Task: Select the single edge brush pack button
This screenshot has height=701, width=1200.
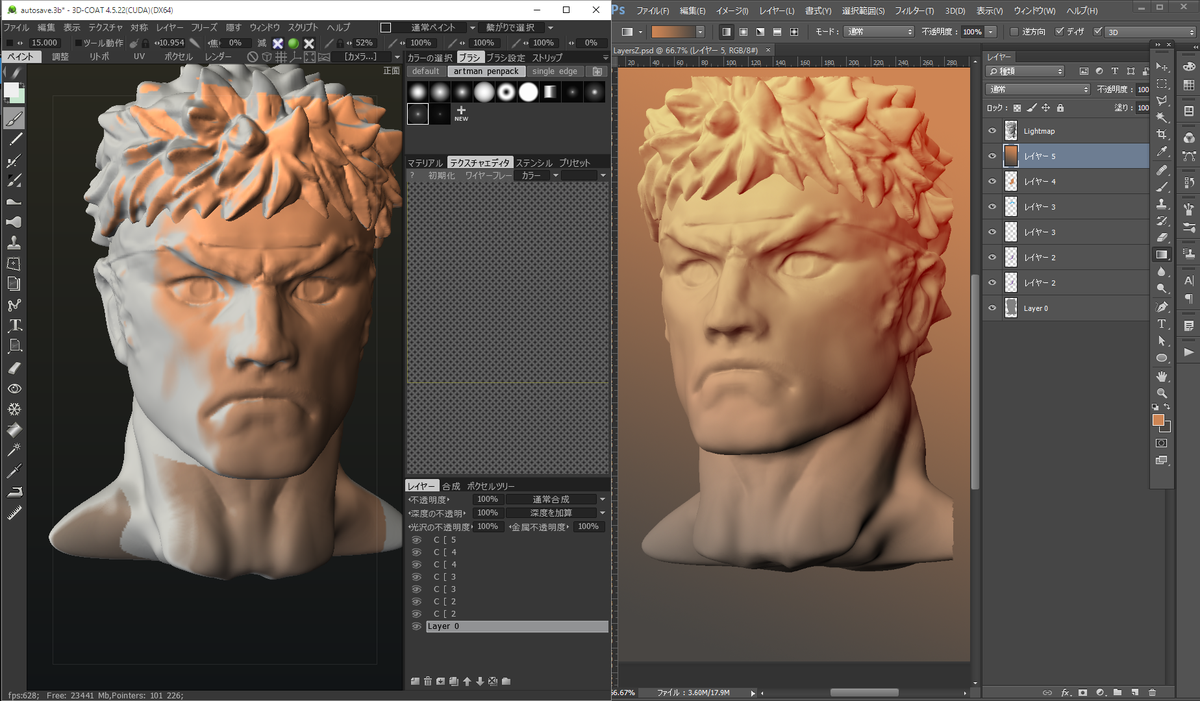Action: pos(555,71)
